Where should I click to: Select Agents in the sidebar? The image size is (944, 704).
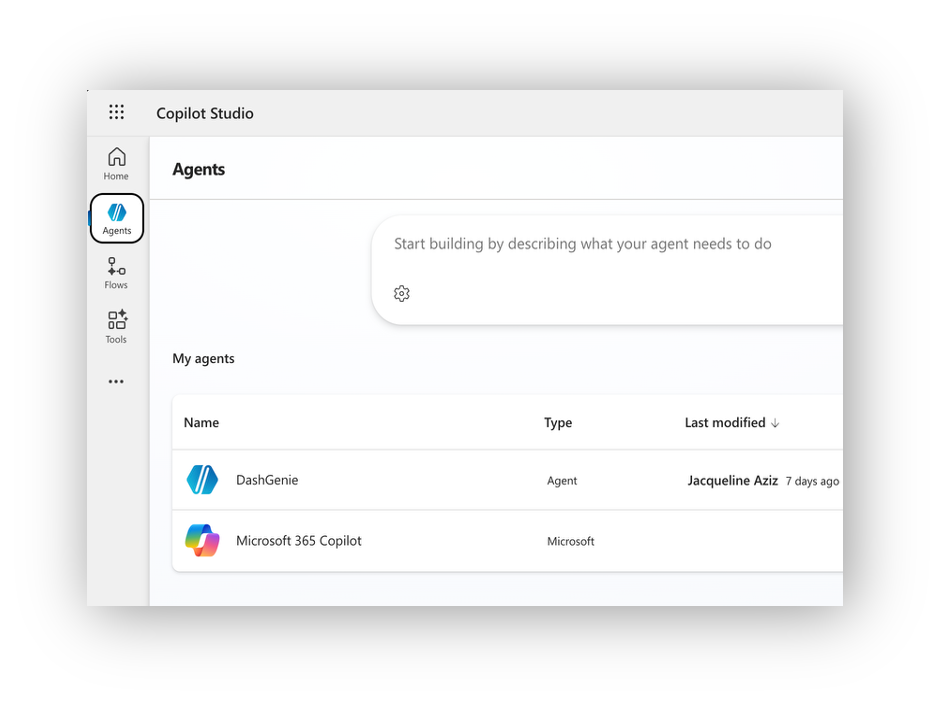click(117, 219)
